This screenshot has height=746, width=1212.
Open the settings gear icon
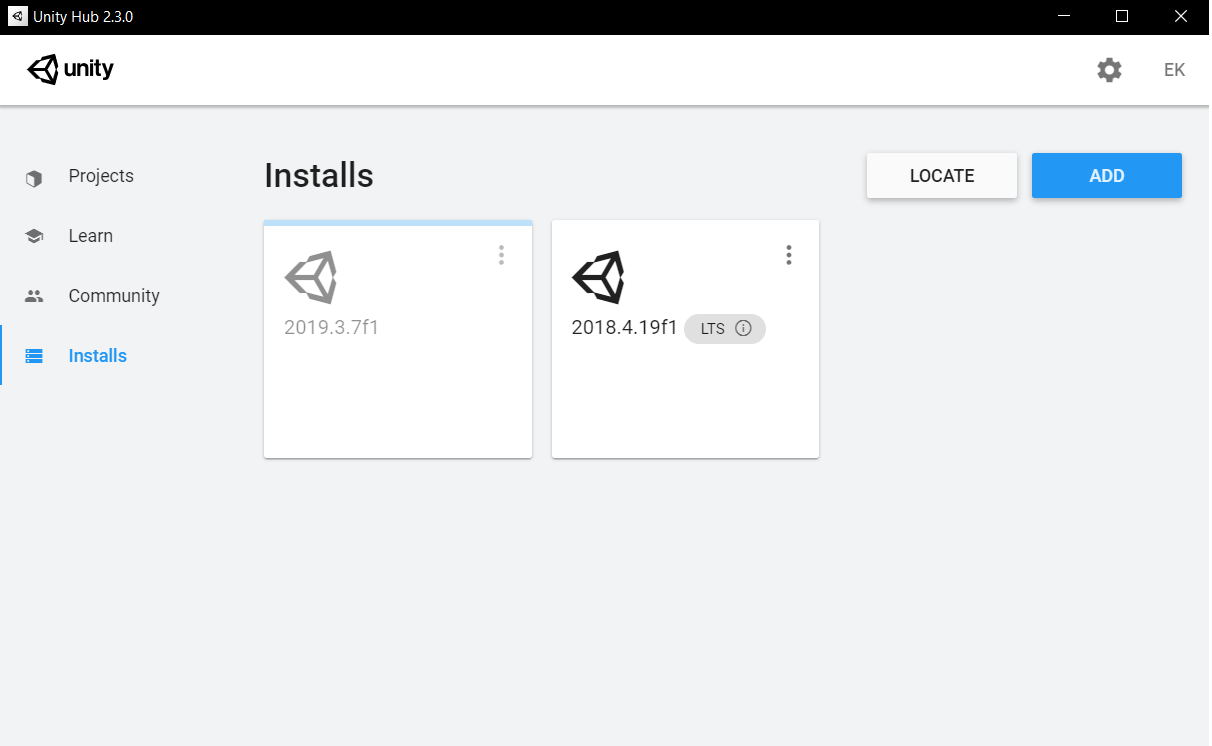click(x=1109, y=70)
